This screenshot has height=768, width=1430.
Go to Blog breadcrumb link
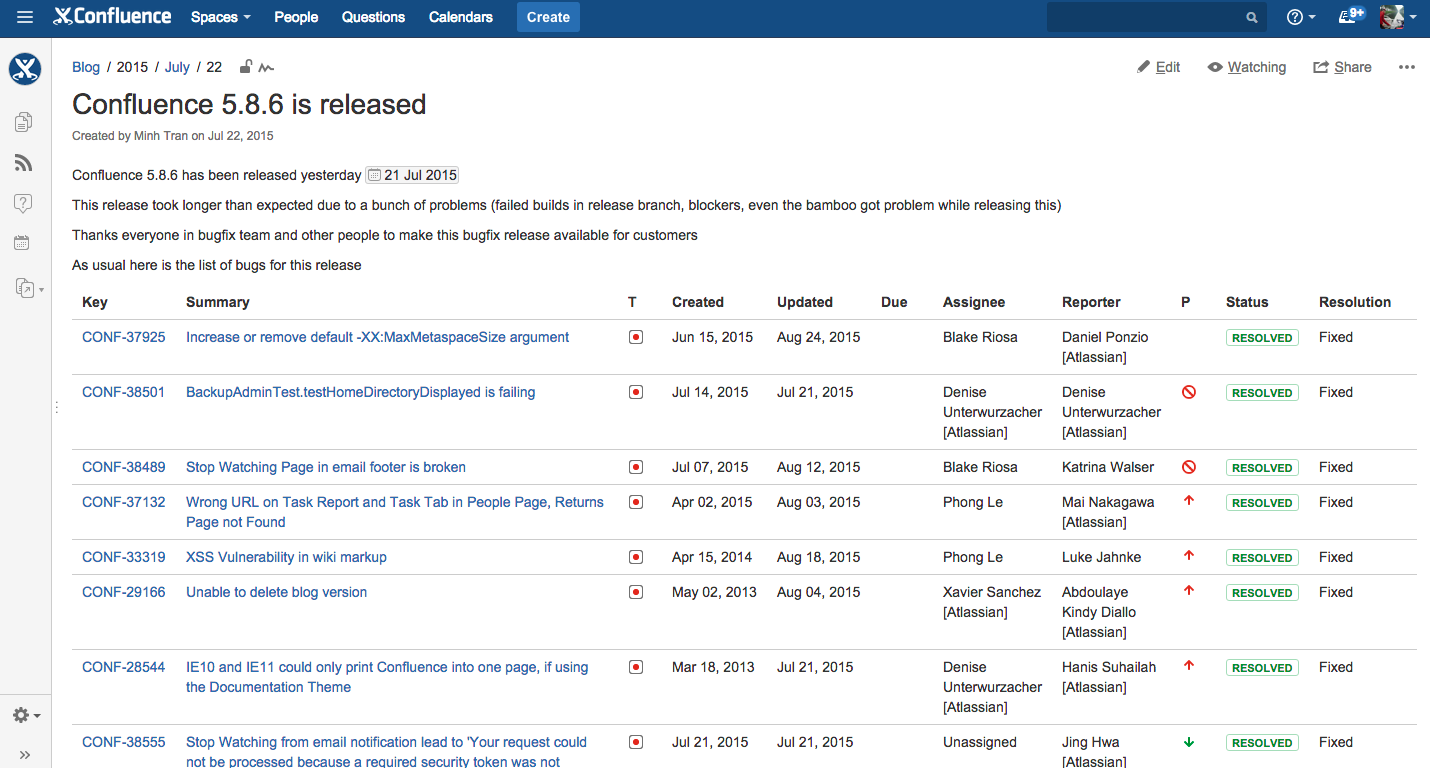[86, 67]
